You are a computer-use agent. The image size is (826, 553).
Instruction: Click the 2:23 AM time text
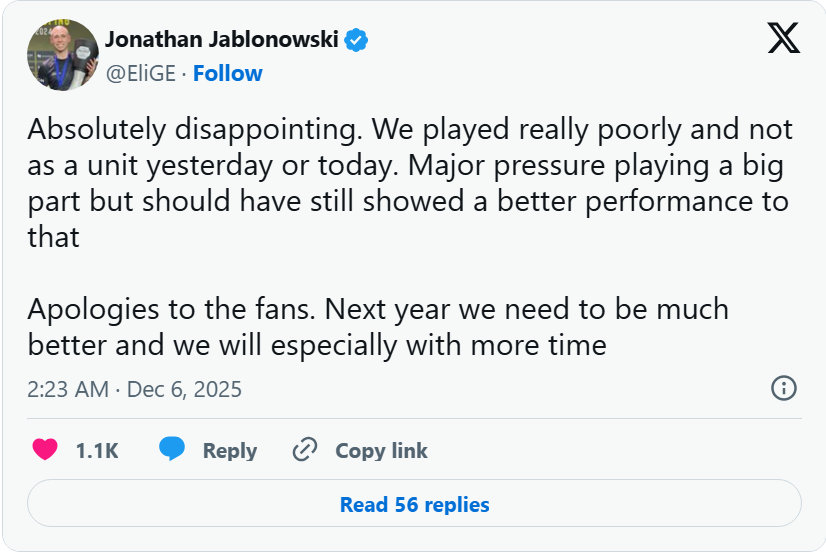point(68,389)
